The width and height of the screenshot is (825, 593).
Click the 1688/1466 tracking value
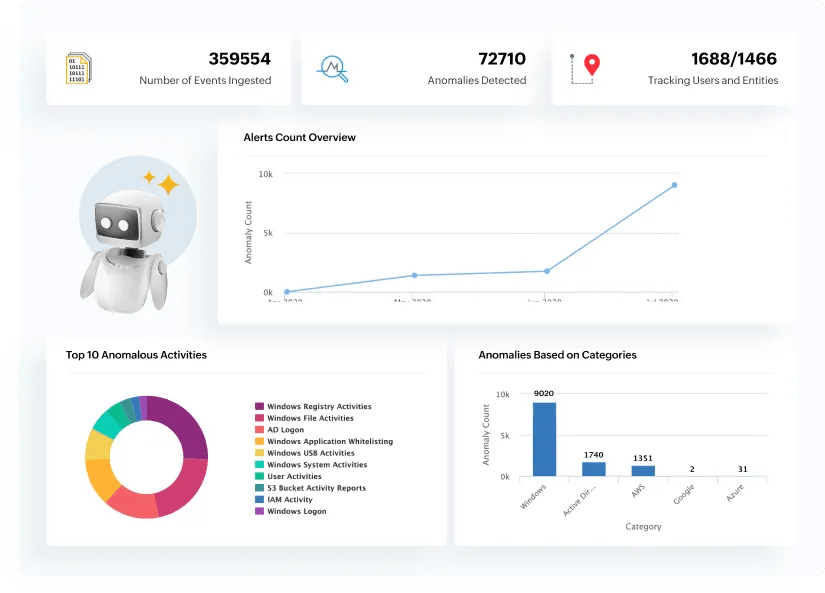[734, 58]
